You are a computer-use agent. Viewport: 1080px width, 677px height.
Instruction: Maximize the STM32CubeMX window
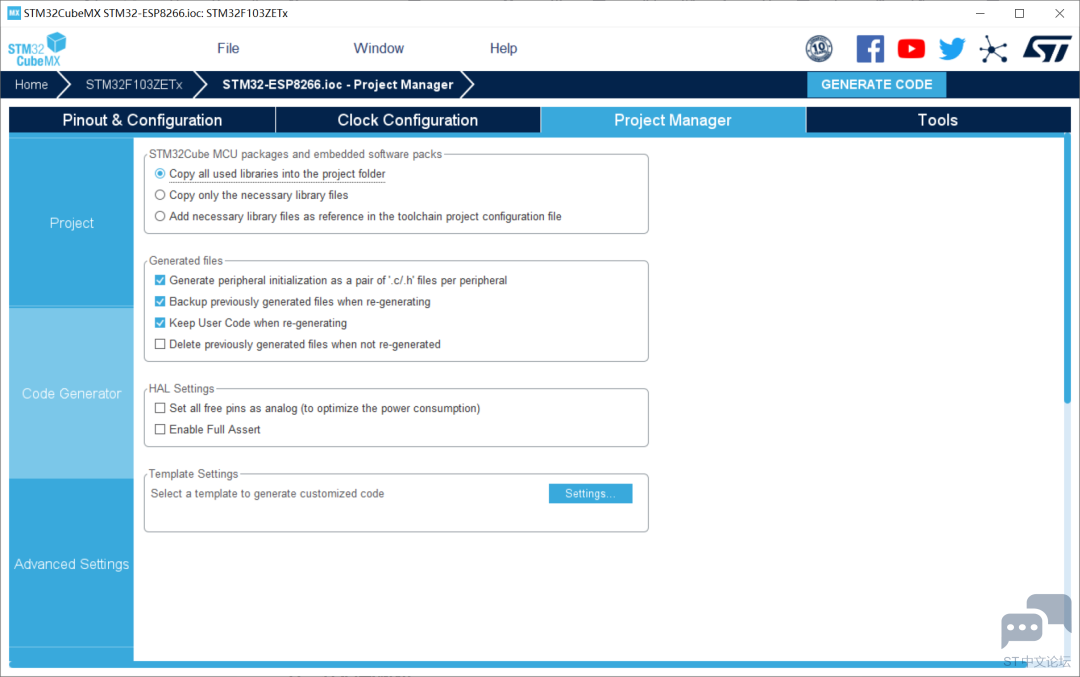[x=1019, y=13]
